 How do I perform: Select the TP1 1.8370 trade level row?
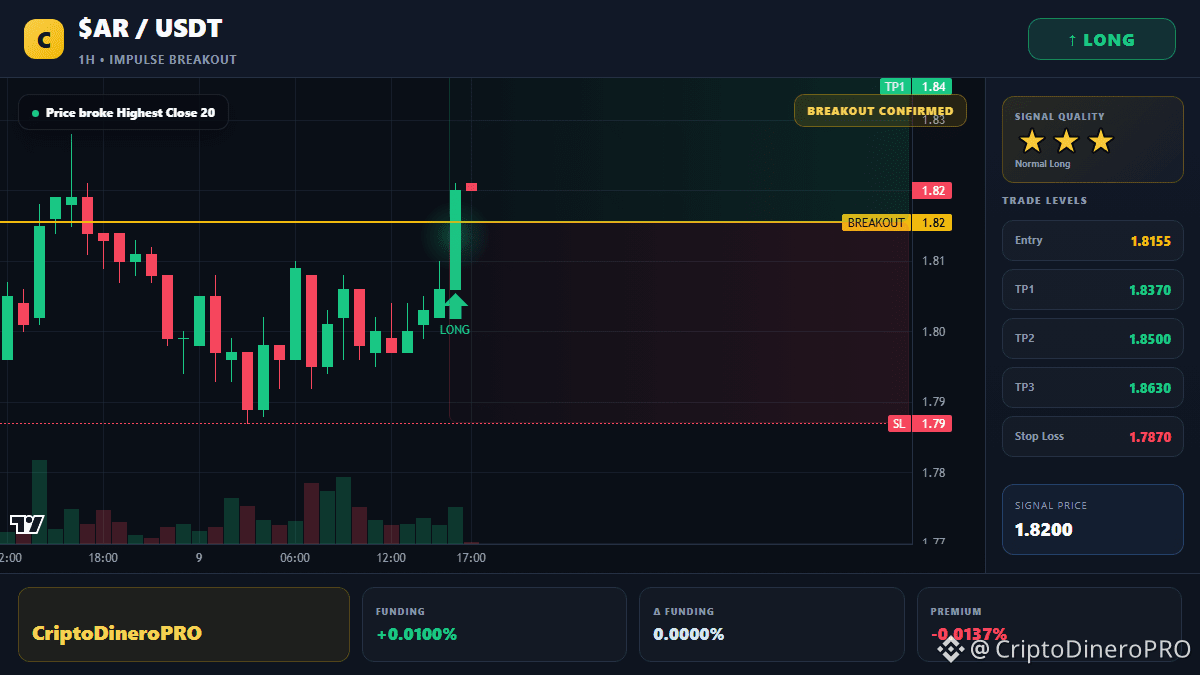coord(1093,290)
